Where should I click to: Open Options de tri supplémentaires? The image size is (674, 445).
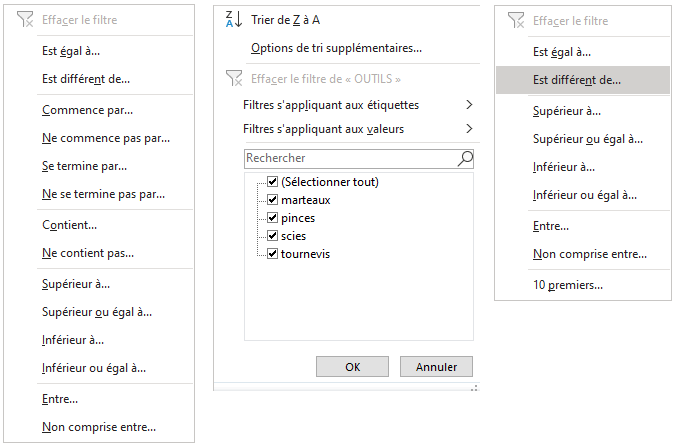(x=336, y=48)
